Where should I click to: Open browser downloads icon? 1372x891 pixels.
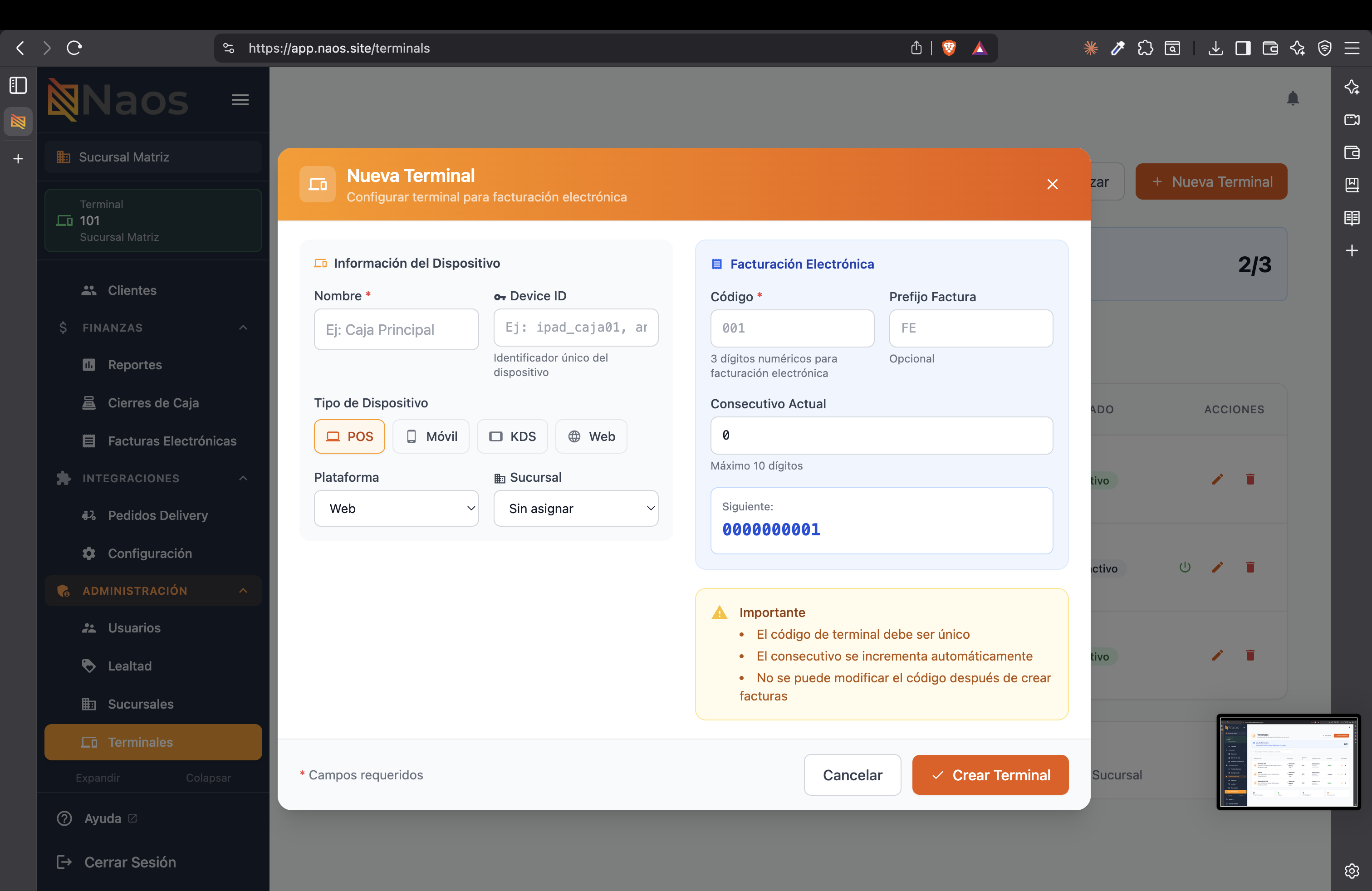coord(1215,48)
